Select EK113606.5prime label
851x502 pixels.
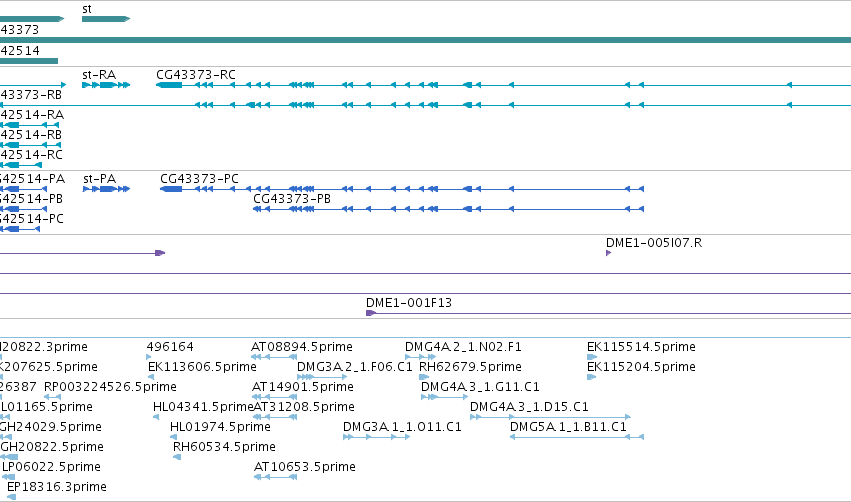(x=202, y=366)
